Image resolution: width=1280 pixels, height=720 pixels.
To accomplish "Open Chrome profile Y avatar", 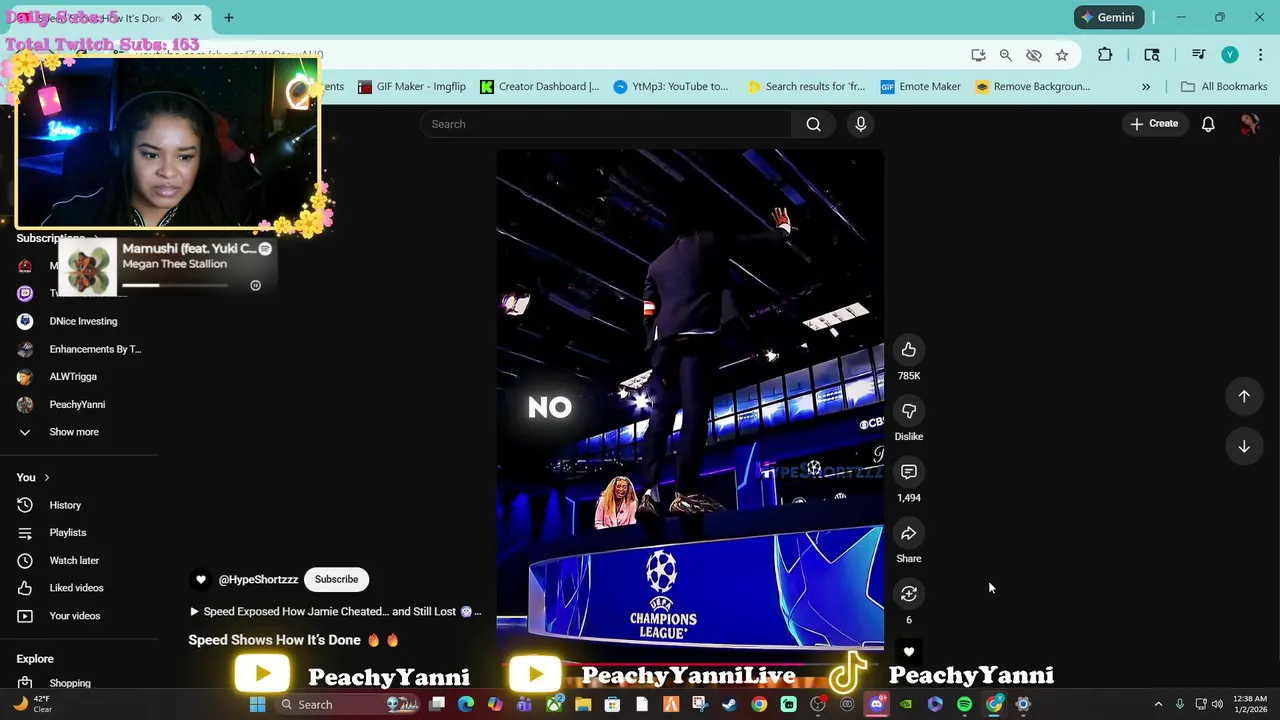I will (x=1230, y=55).
